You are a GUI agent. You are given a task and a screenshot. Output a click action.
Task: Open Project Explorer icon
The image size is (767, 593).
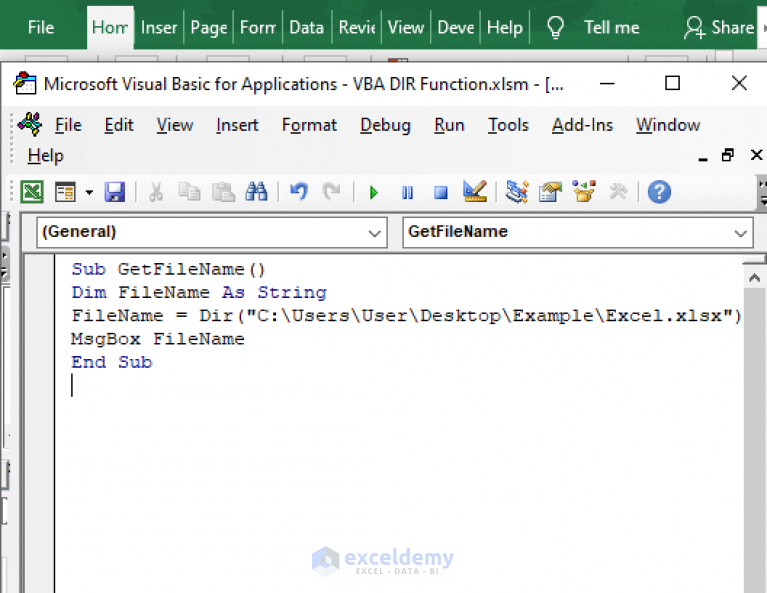[x=517, y=191]
